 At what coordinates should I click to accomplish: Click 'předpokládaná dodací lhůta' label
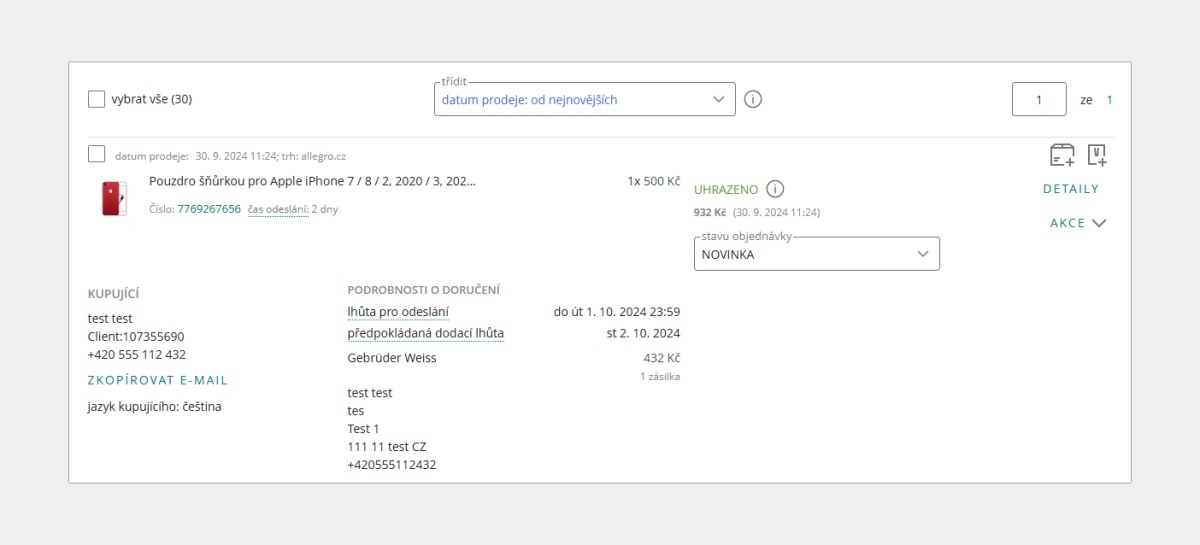425,333
